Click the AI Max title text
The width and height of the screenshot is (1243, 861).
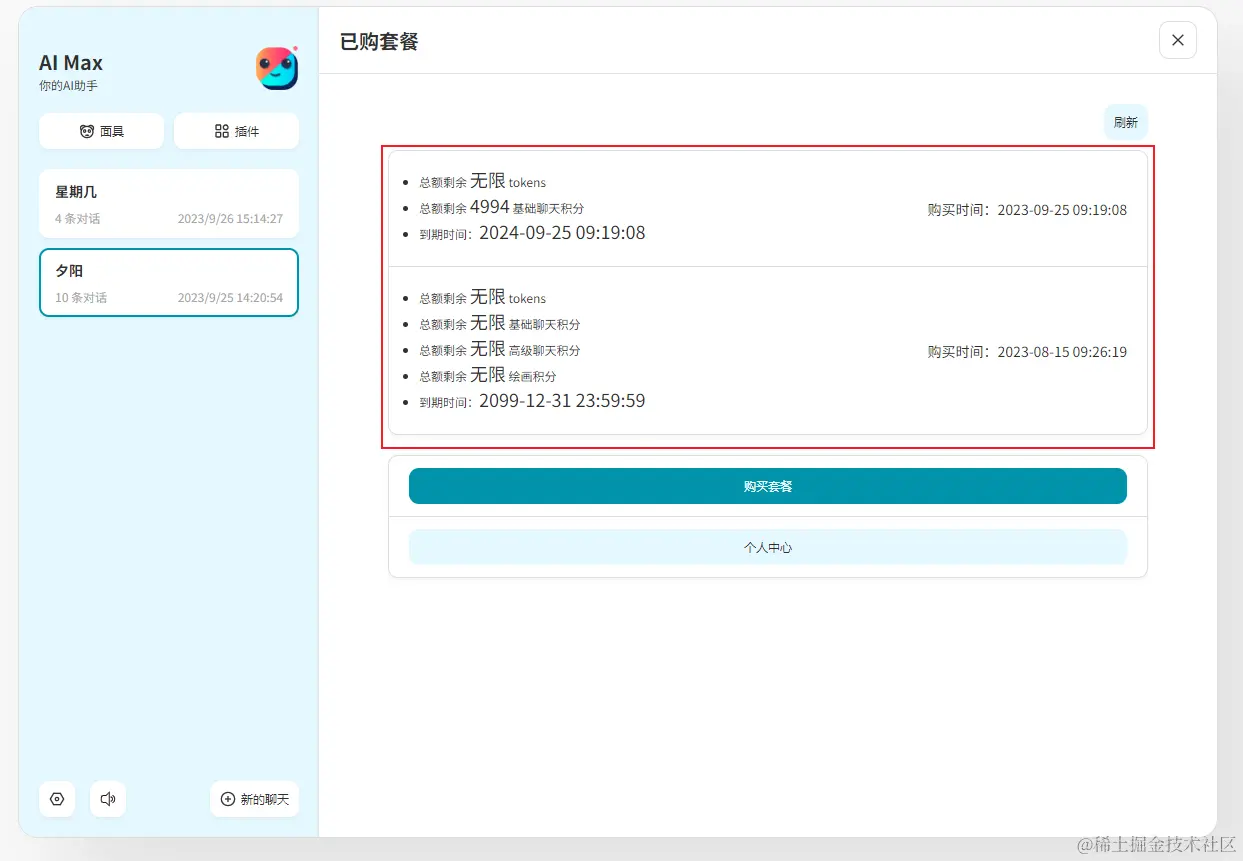[x=71, y=63]
